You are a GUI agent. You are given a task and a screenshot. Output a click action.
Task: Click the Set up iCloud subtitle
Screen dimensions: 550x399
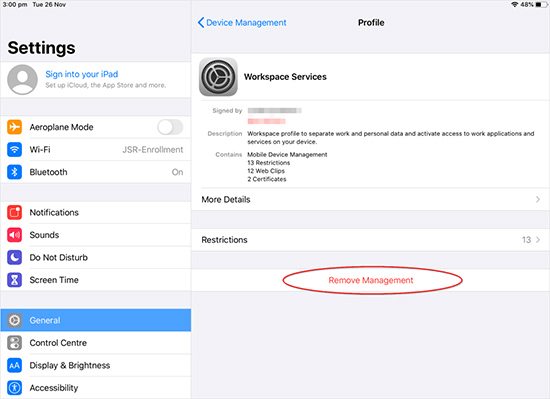click(106, 85)
